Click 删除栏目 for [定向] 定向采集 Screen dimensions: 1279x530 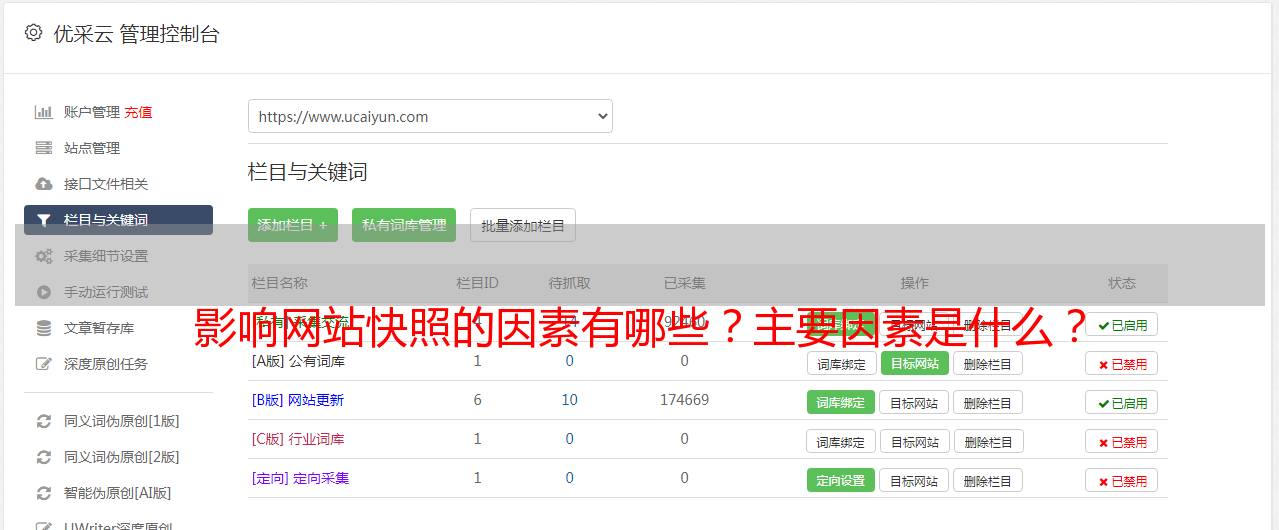point(987,481)
